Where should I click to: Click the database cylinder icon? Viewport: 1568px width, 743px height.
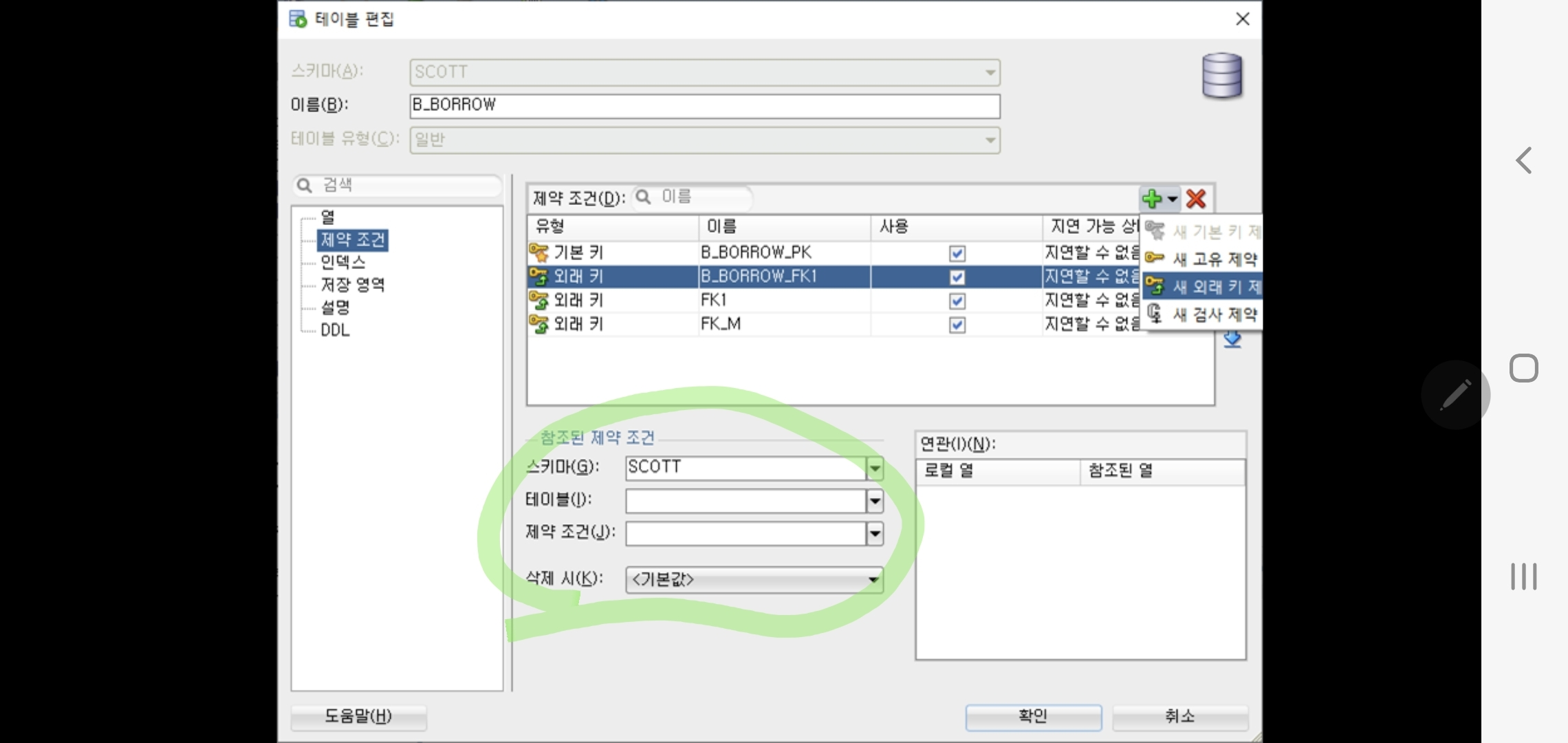click(x=1221, y=76)
